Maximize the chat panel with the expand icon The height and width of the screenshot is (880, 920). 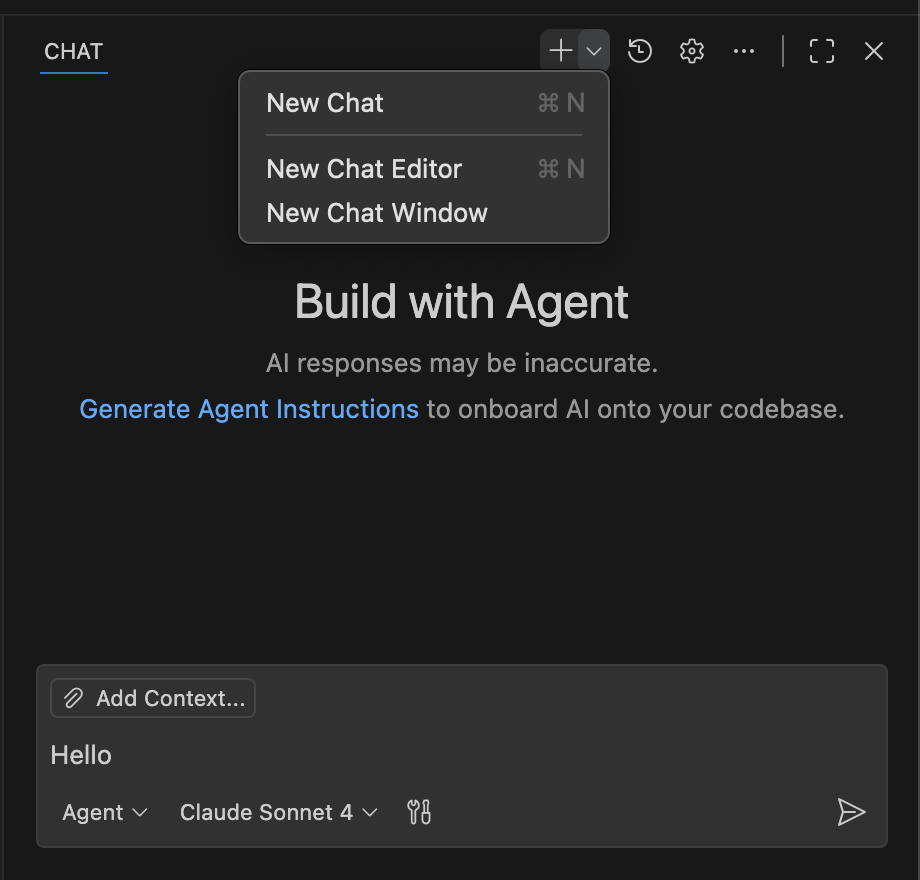coord(821,51)
